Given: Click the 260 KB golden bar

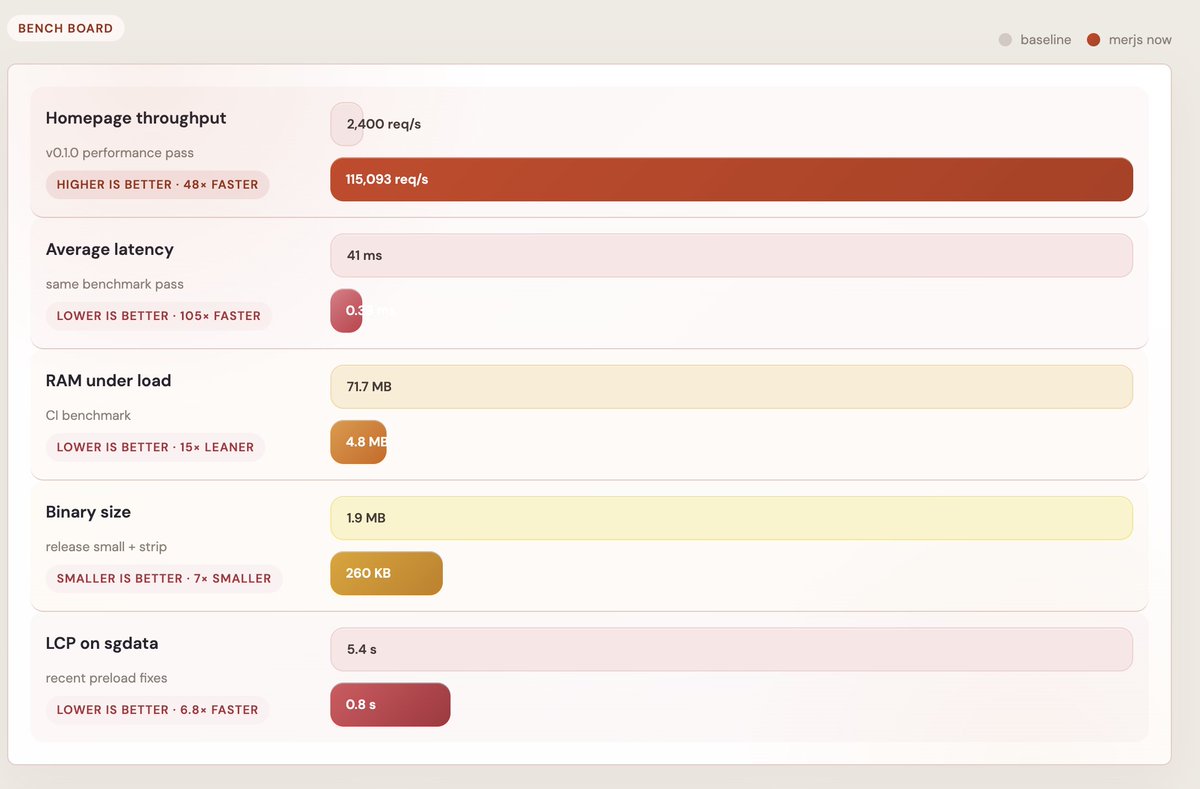Looking at the screenshot, I should click(386, 573).
